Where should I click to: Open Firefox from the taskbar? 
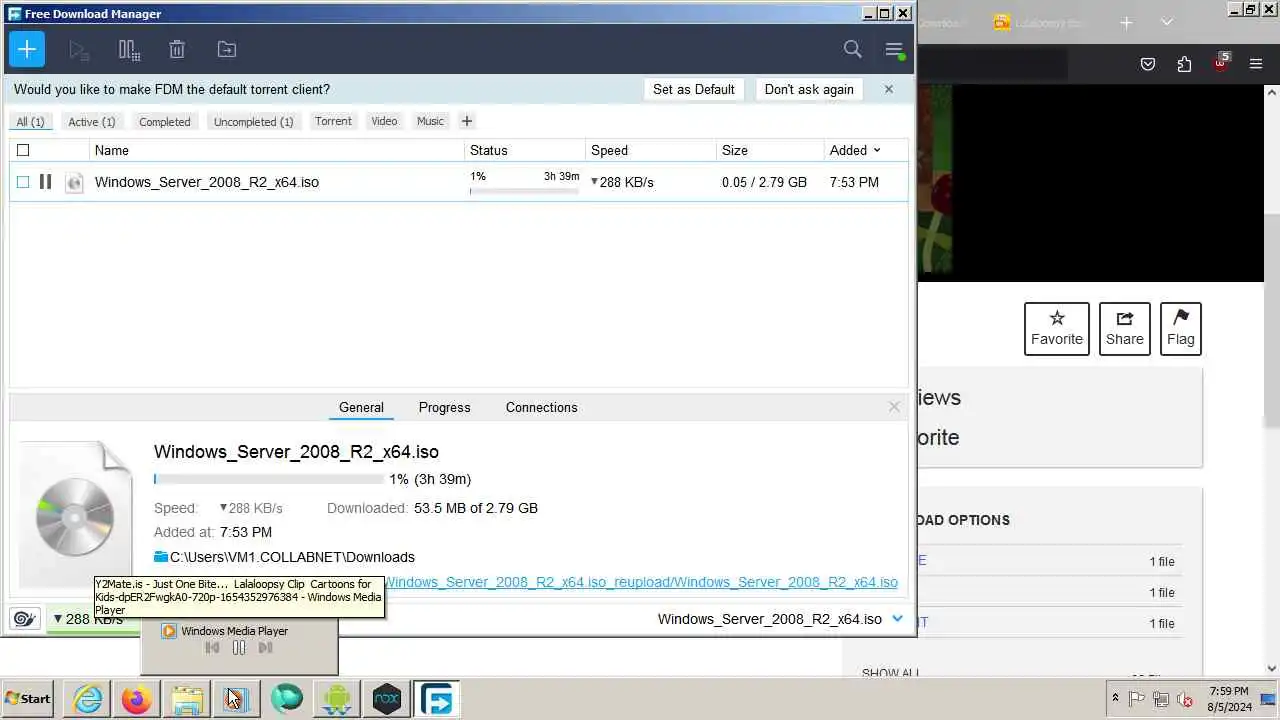pyautogui.click(x=137, y=699)
